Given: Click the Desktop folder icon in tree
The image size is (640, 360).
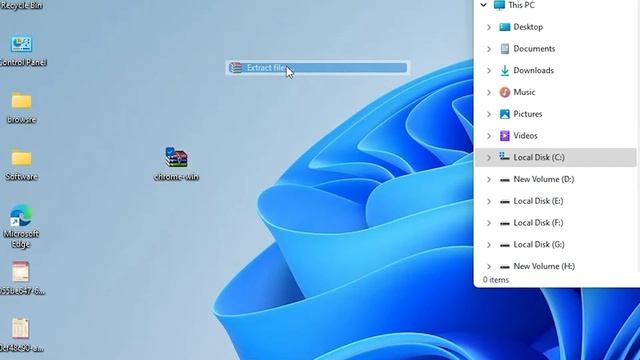Looking at the screenshot, I should click(x=504, y=27).
